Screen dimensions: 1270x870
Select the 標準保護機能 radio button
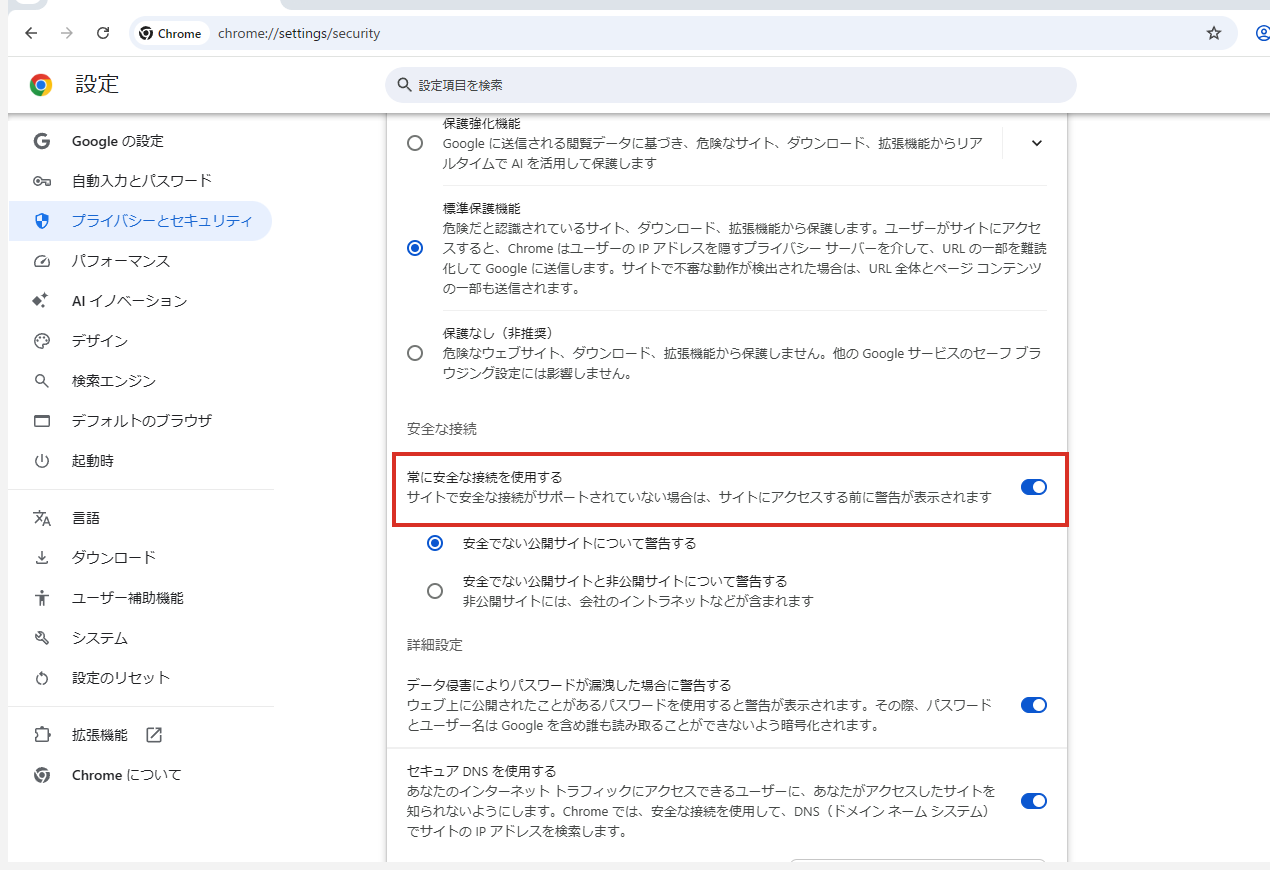click(415, 248)
